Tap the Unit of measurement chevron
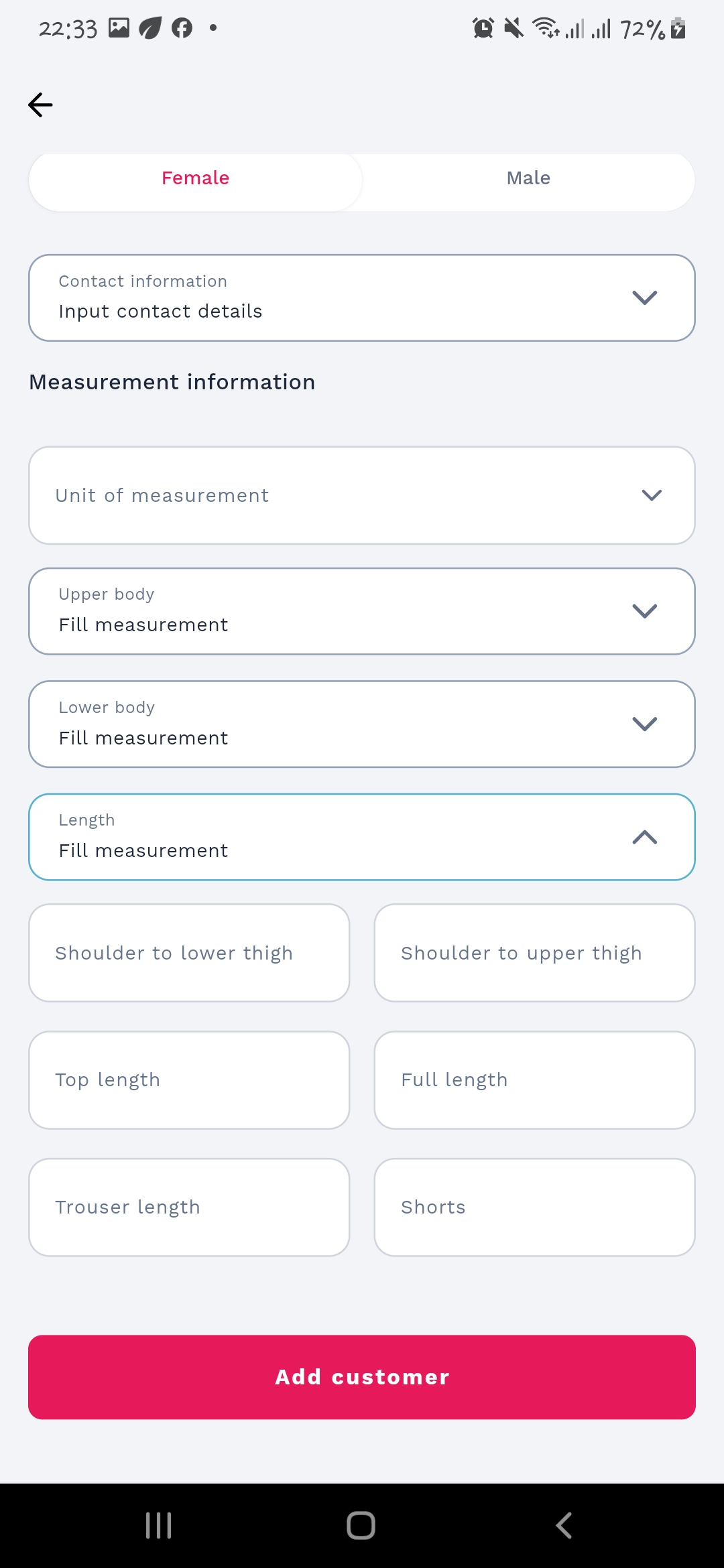This screenshot has width=724, height=1568. [x=652, y=495]
